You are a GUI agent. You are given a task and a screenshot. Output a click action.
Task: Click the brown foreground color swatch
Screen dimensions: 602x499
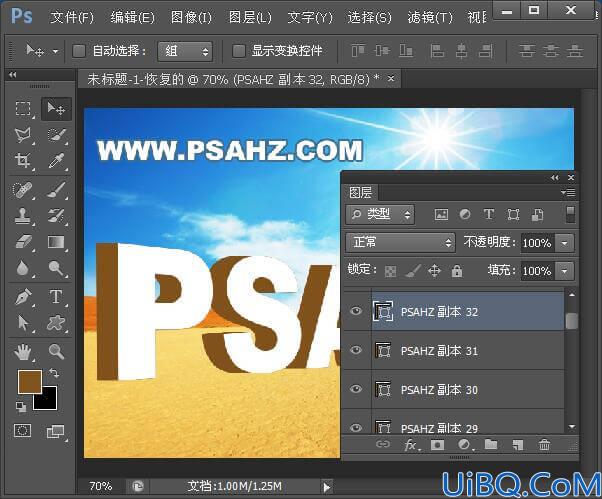(x=29, y=382)
